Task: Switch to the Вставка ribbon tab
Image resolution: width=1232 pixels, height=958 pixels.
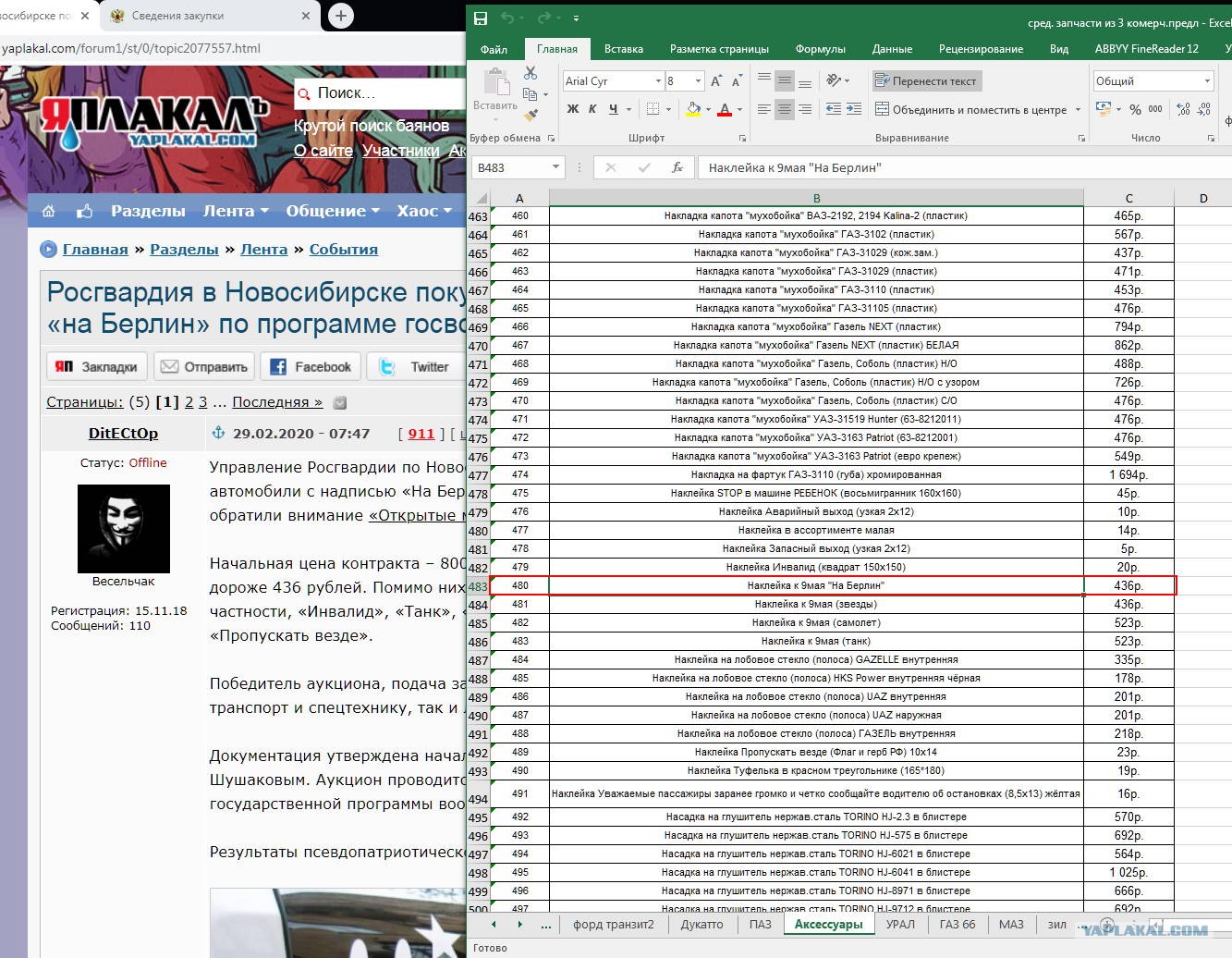Action: click(x=624, y=49)
